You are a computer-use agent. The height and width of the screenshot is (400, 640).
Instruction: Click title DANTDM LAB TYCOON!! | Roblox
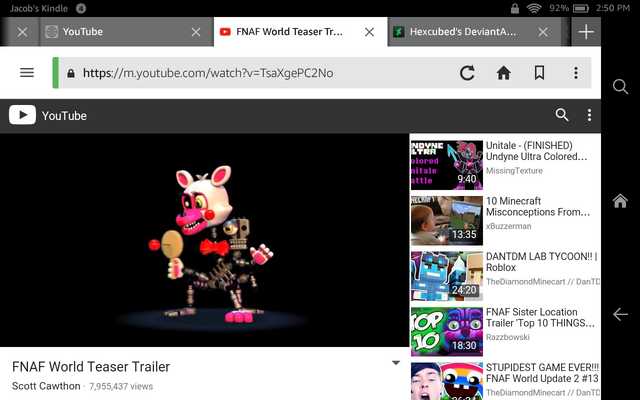coord(542,262)
